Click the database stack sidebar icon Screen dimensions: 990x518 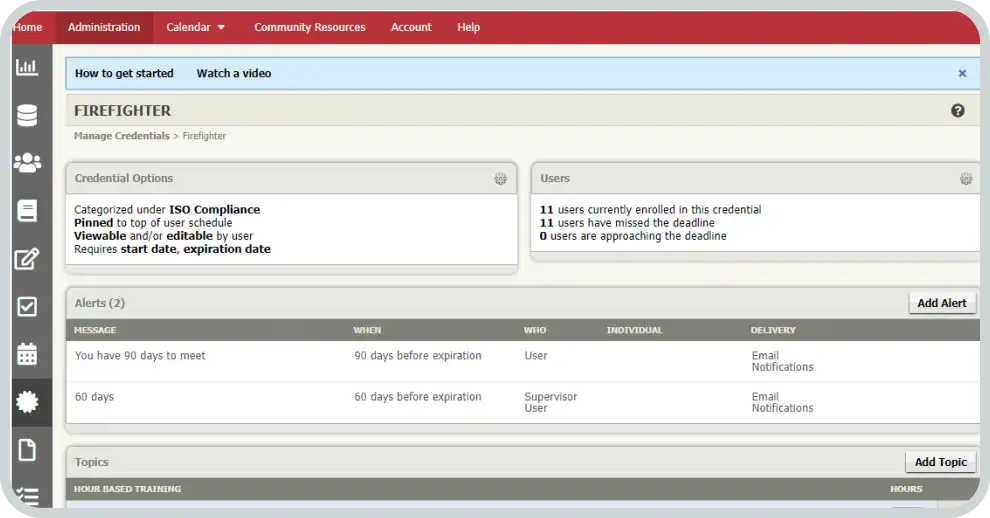[x=27, y=115]
